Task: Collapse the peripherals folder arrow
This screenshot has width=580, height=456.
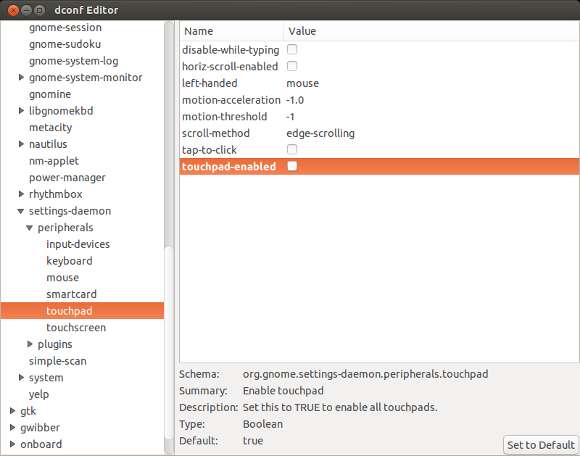Action: (x=30, y=228)
